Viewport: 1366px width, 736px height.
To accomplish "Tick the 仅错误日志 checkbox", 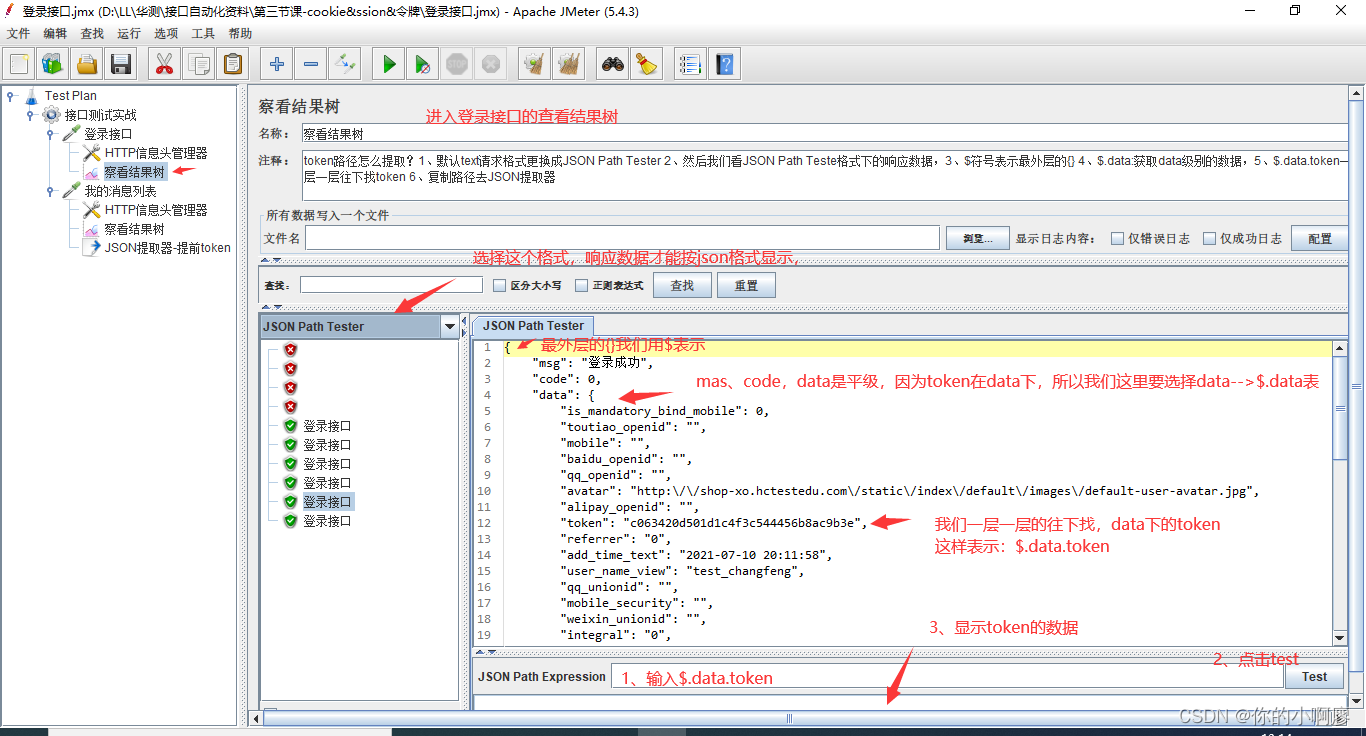I will pyautogui.click(x=1118, y=238).
